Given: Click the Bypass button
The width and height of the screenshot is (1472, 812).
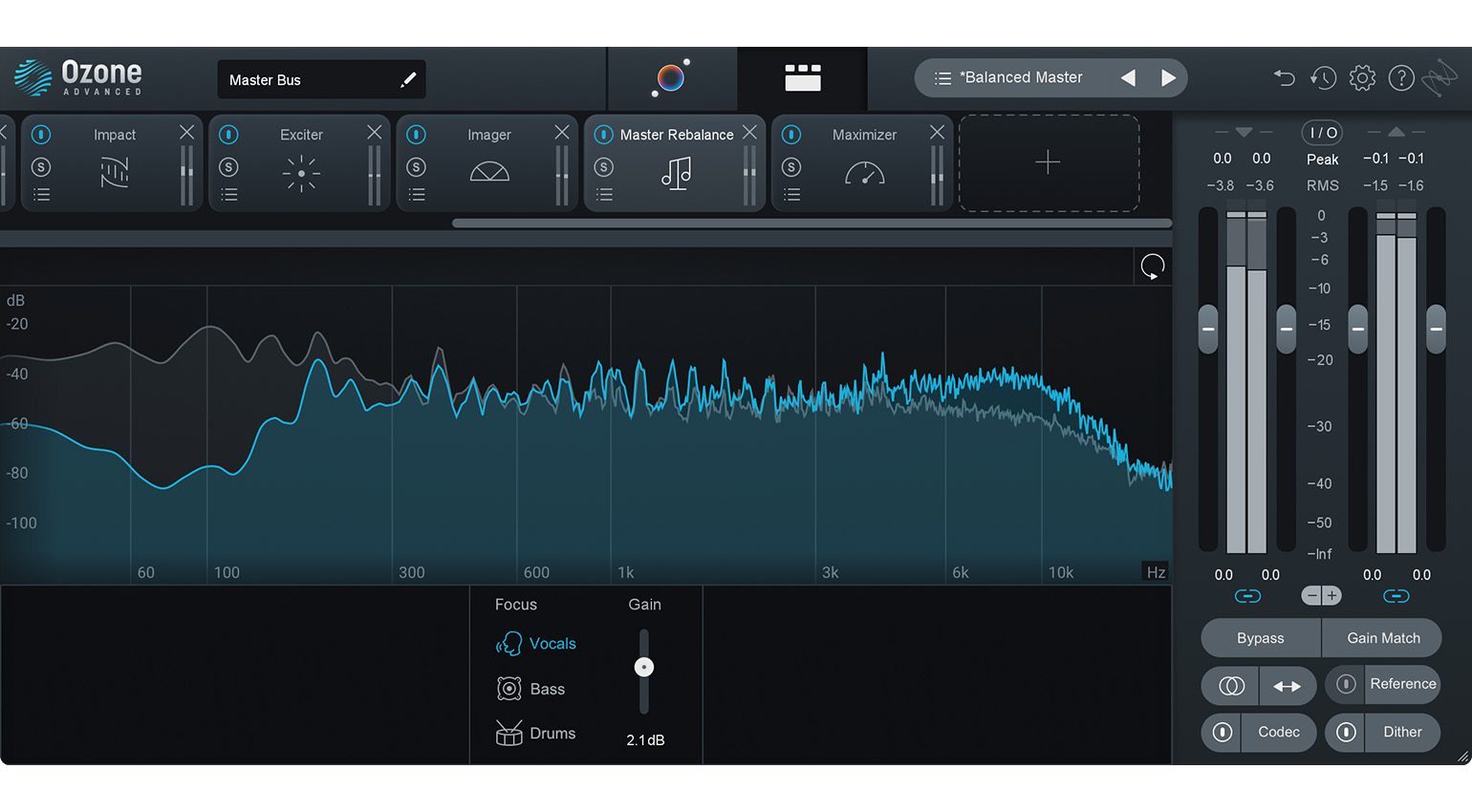Looking at the screenshot, I should (1260, 638).
